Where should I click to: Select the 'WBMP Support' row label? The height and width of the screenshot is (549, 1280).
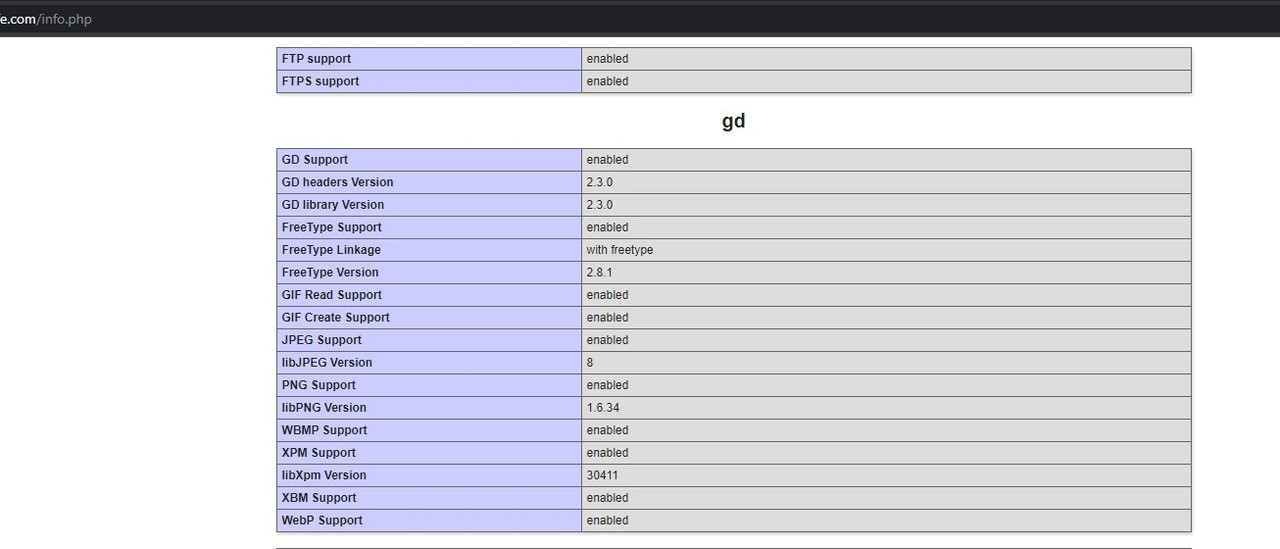tap(429, 430)
